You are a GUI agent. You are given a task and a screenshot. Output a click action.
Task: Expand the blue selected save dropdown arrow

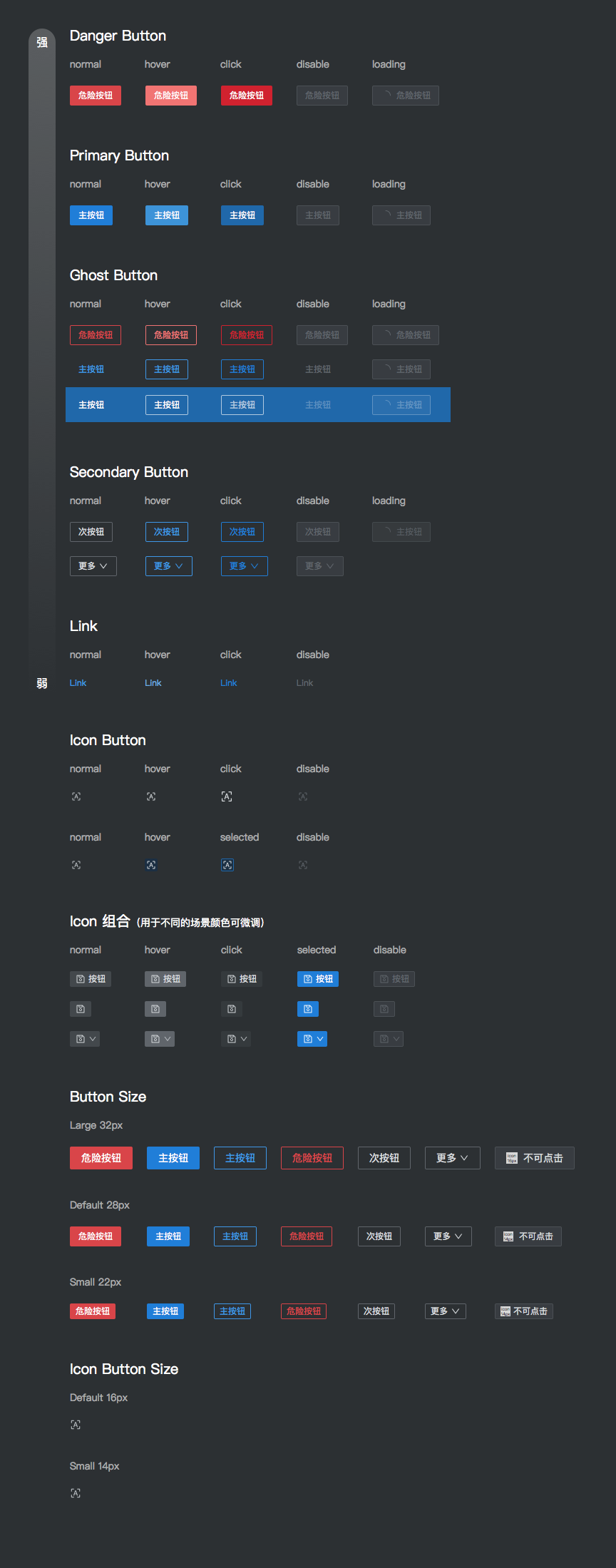pyautogui.click(x=321, y=1039)
